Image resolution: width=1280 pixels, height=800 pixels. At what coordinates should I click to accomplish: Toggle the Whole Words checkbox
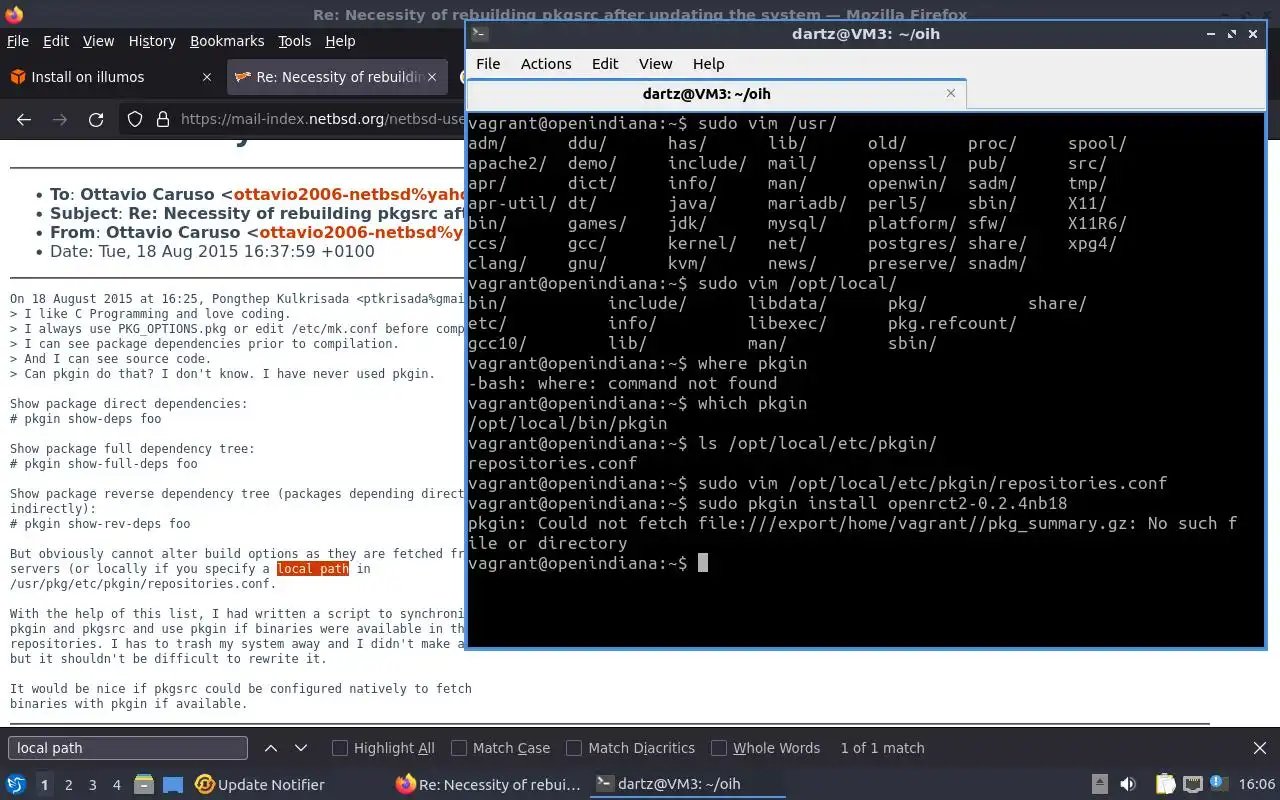tap(719, 748)
